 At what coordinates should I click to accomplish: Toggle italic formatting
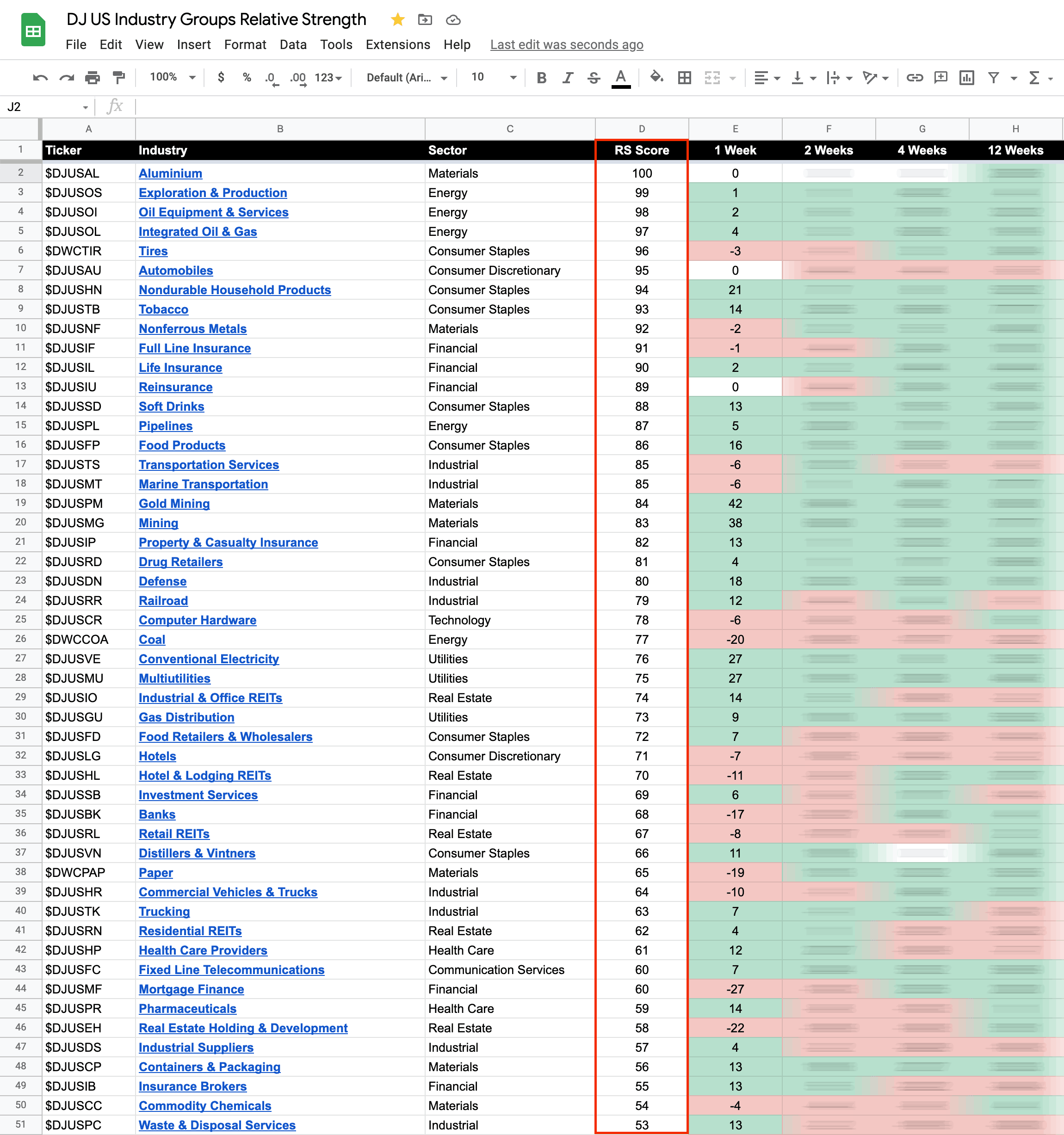(x=568, y=78)
